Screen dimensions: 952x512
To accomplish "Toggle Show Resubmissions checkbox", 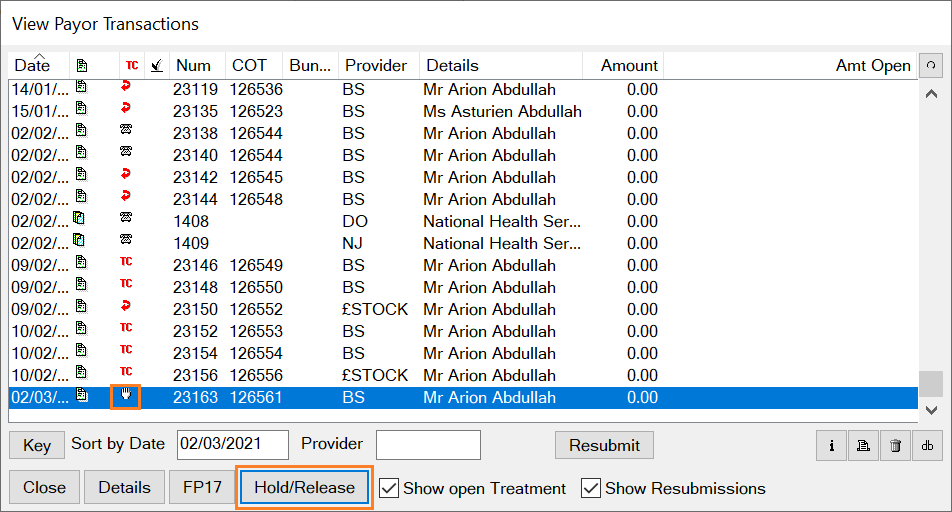I will pos(591,488).
